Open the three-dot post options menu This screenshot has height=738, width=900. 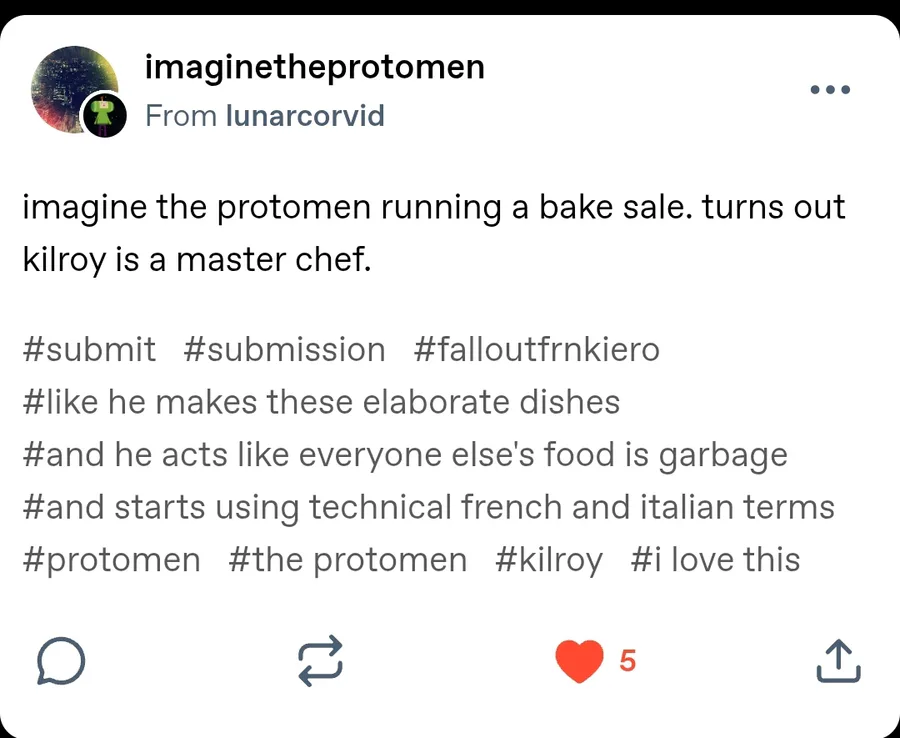(830, 90)
